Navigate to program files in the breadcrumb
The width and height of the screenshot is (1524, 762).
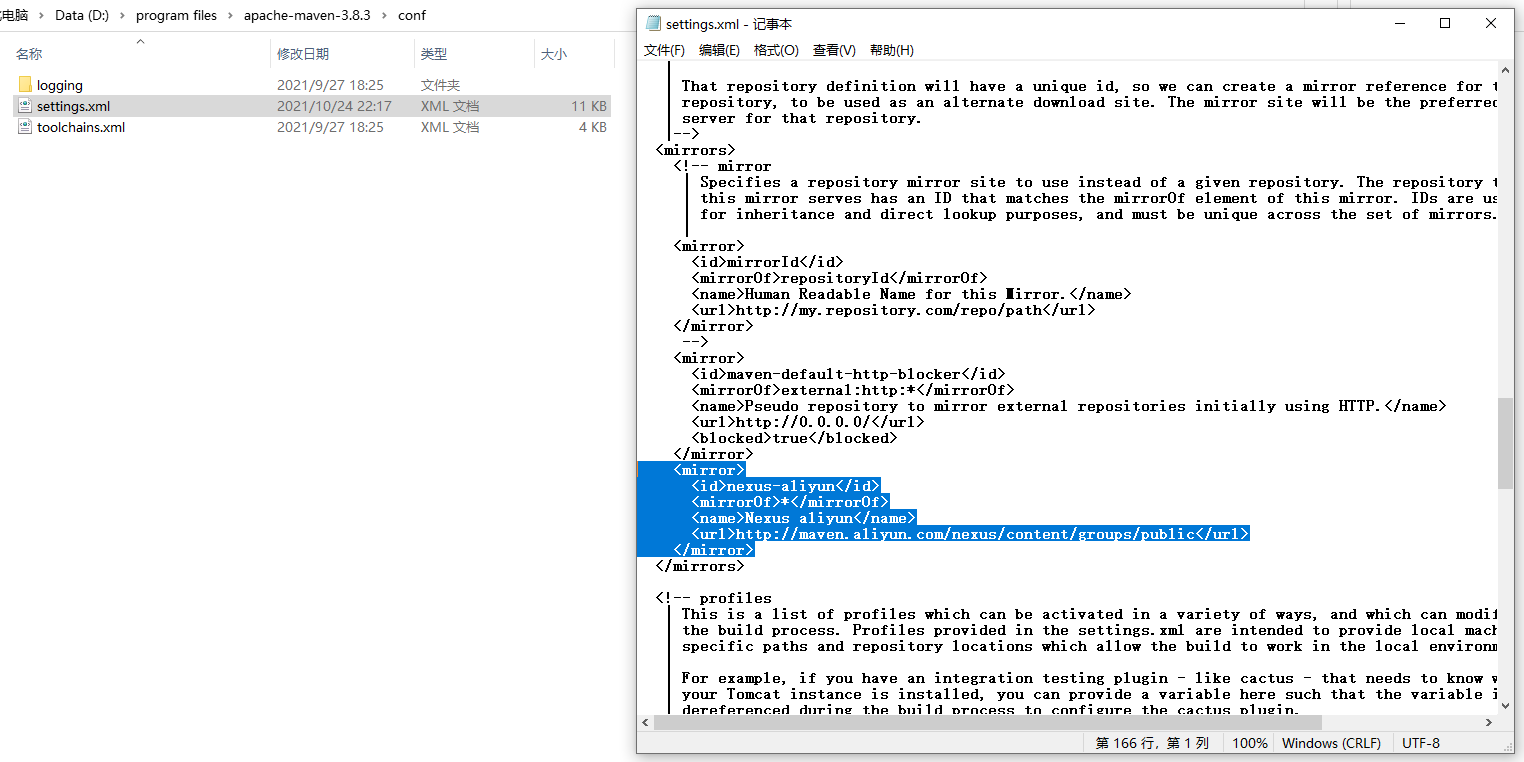point(176,16)
